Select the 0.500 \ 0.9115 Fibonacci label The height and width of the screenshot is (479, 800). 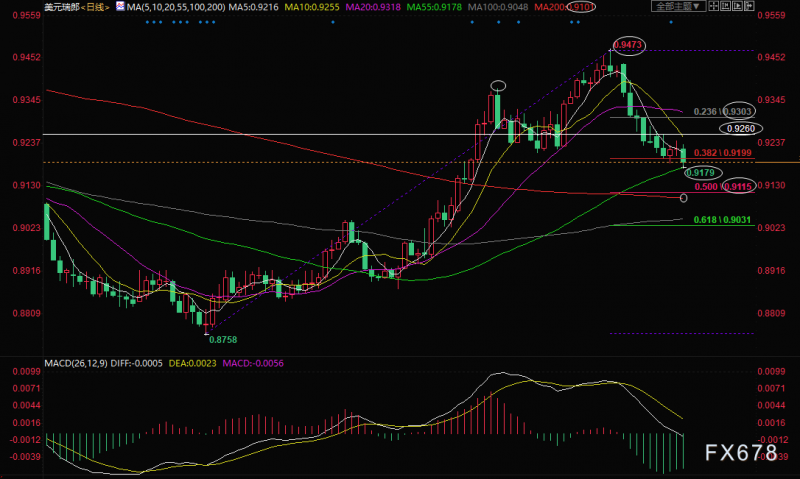click(x=722, y=187)
